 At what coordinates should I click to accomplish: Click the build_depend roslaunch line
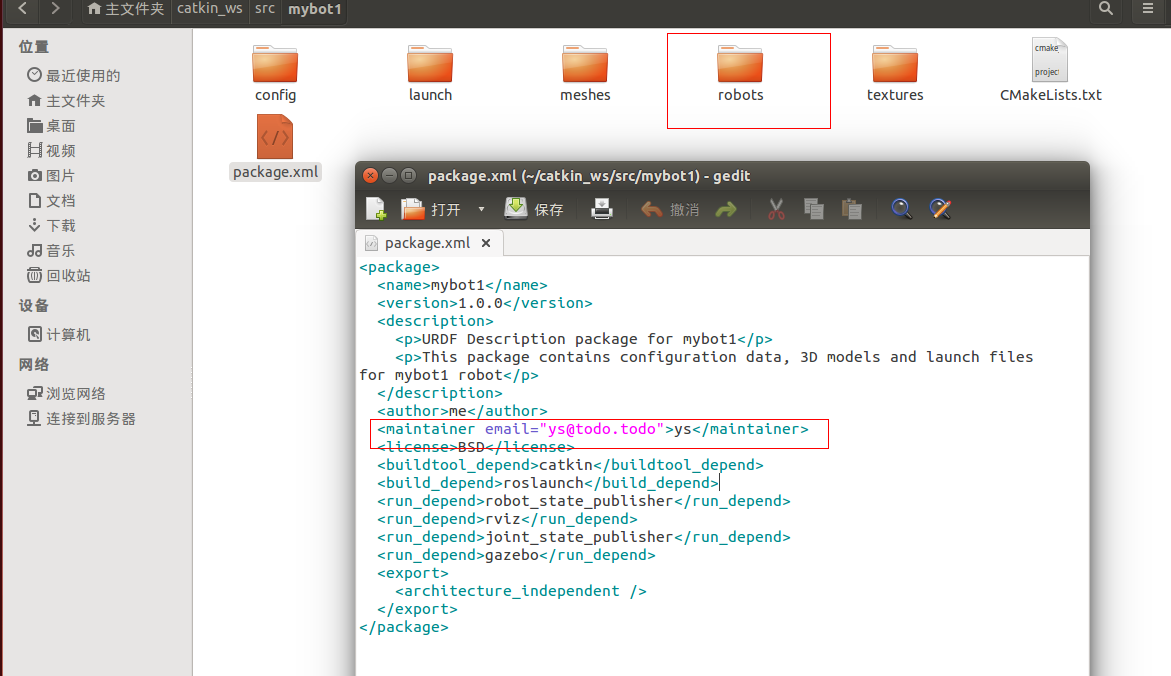548,483
